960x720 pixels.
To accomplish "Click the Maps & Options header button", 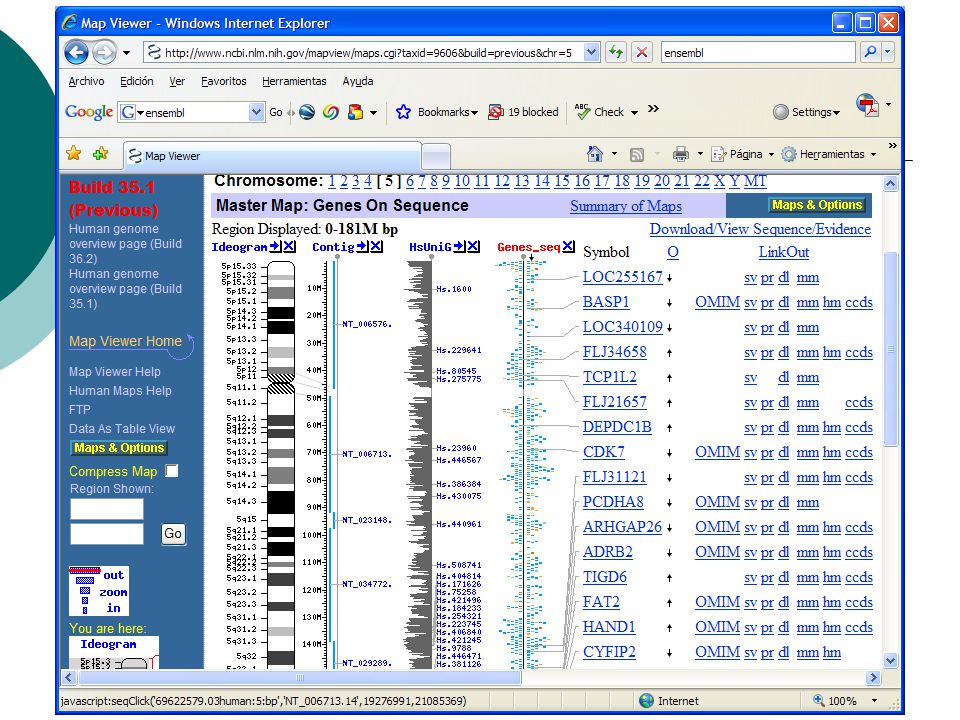I will [x=817, y=205].
